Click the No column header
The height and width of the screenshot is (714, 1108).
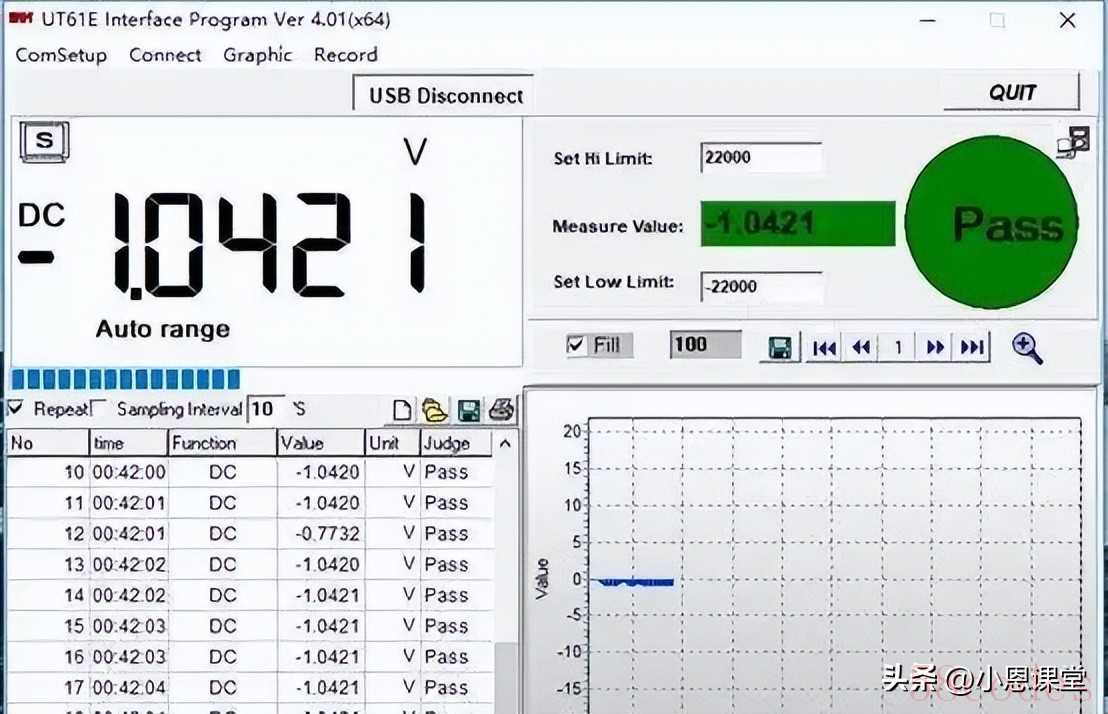[x=47, y=443]
